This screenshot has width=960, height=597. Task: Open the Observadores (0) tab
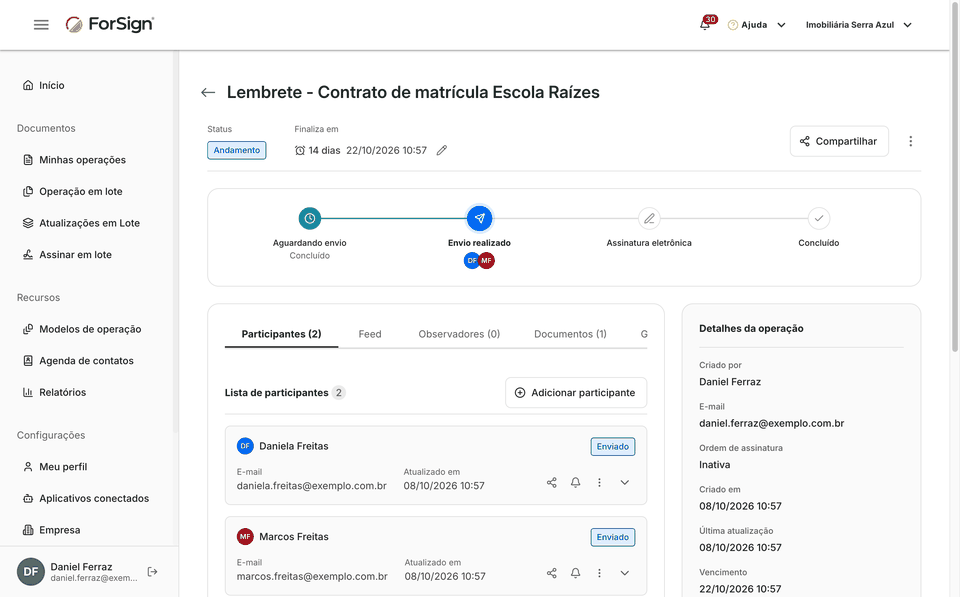[459, 334]
